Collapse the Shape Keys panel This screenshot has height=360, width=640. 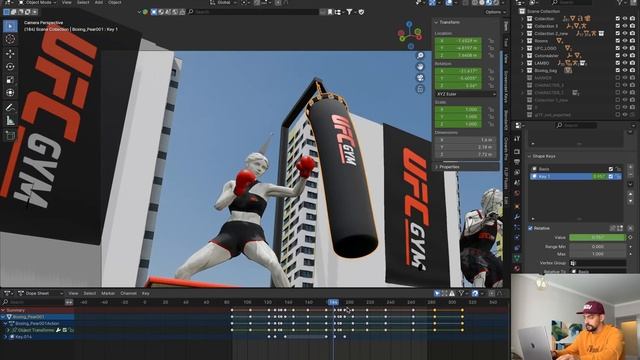tap(529, 156)
